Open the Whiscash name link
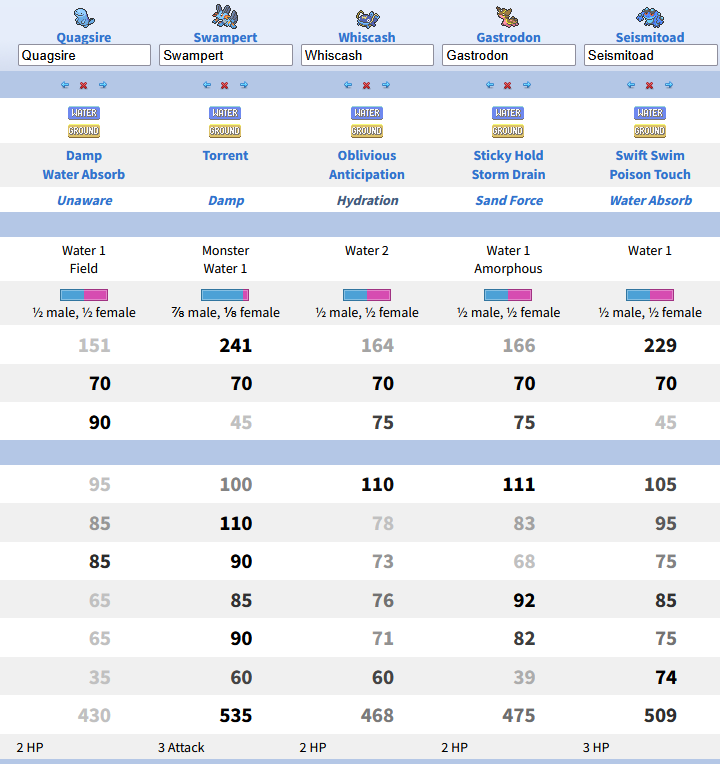 [367, 38]
